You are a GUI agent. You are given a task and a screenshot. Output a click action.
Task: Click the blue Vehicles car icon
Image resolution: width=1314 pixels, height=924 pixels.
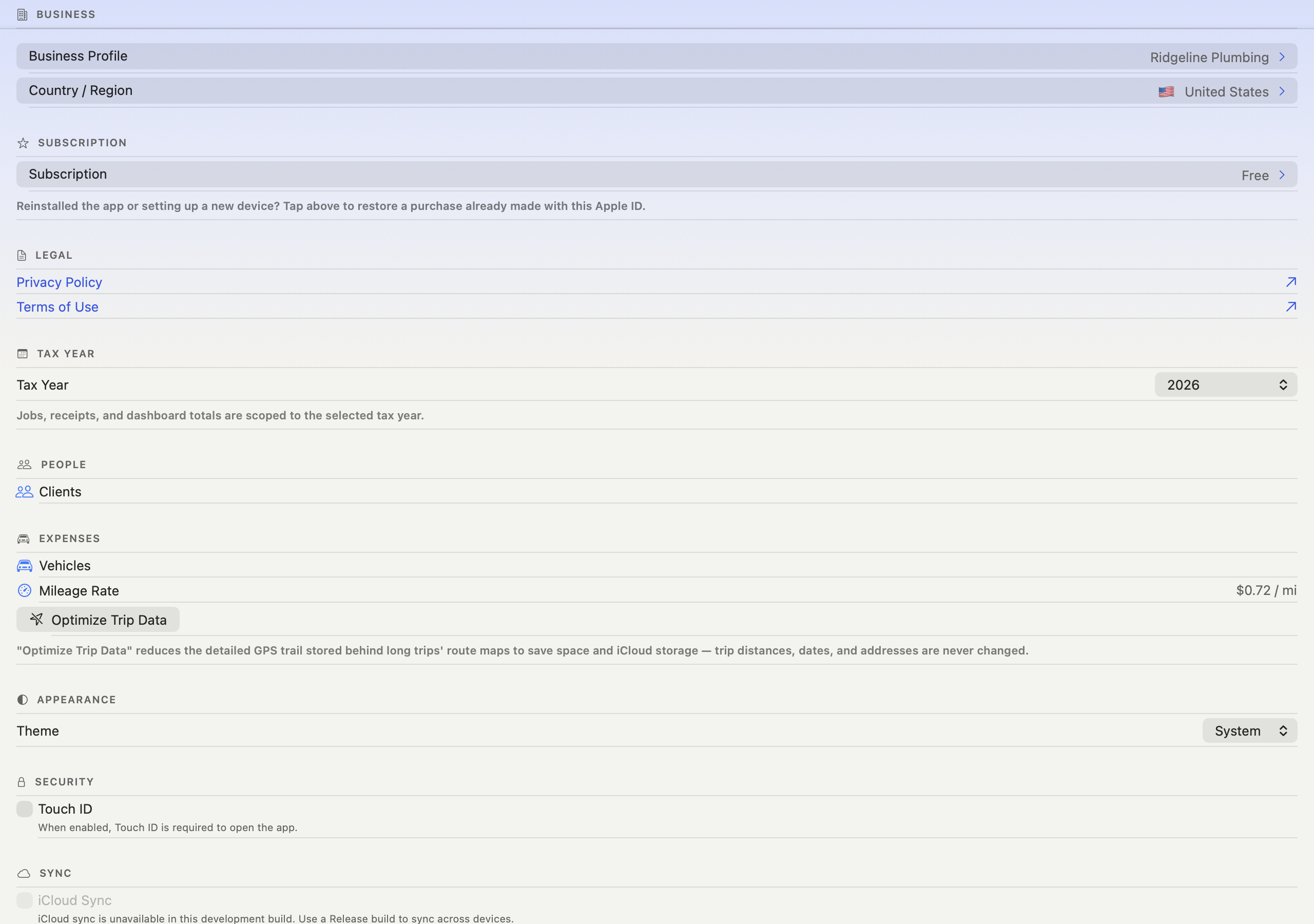click(x=25, y=566)
